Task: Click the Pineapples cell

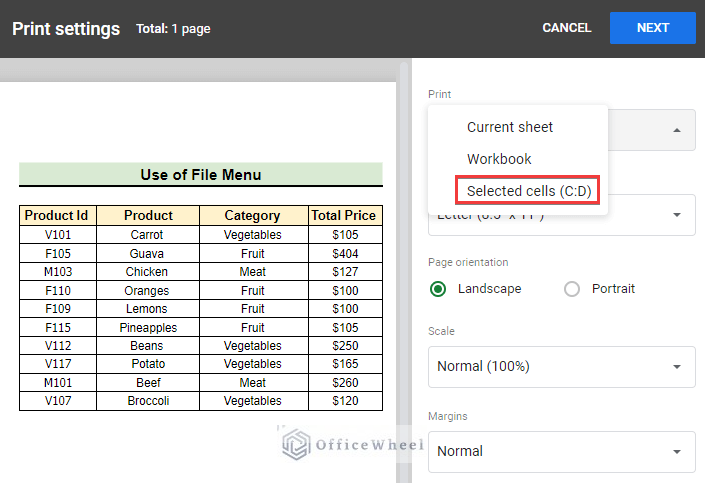Action: click(x=148, y=327)
